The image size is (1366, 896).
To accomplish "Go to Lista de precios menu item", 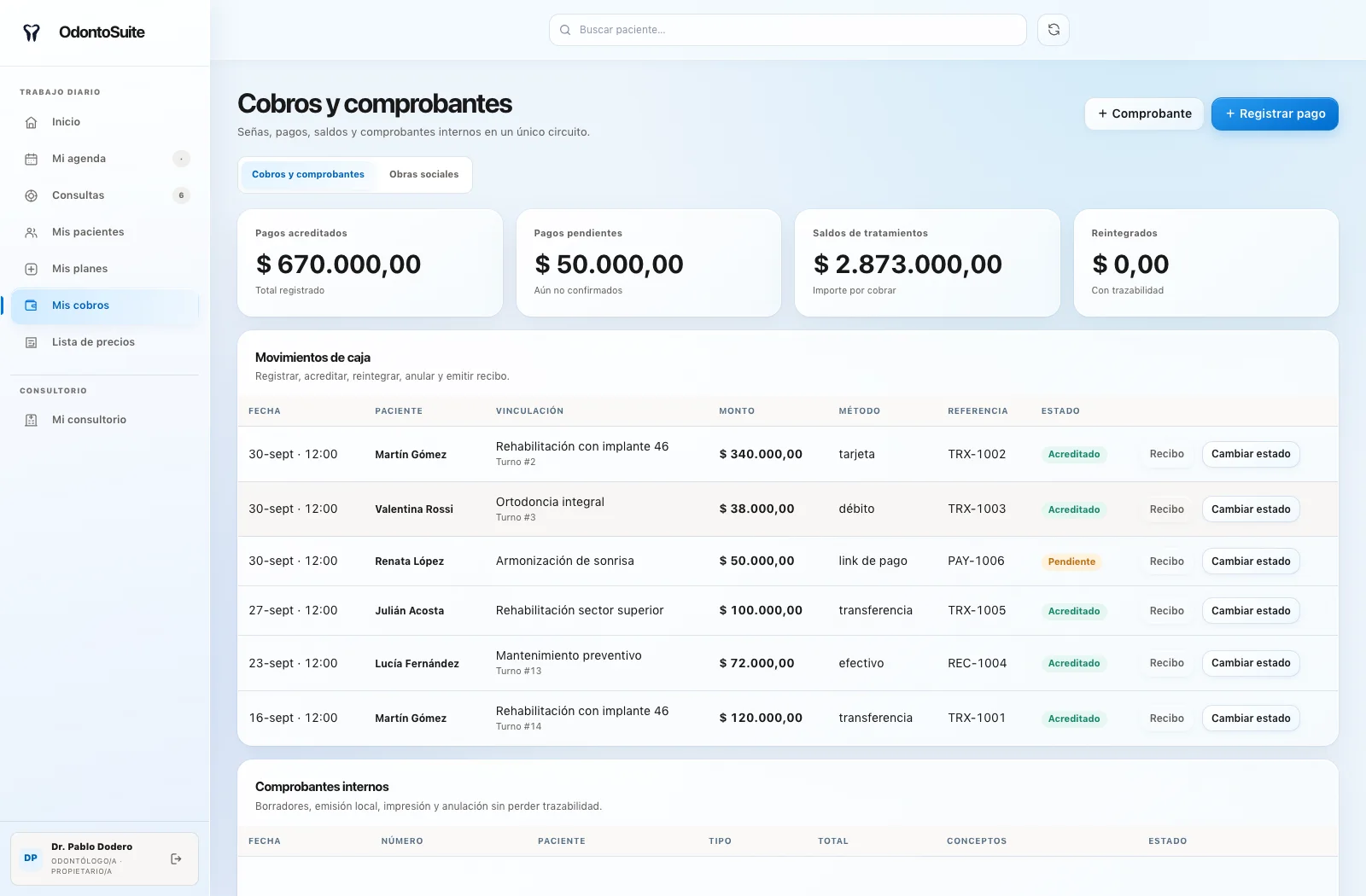I will coord(104,342).
